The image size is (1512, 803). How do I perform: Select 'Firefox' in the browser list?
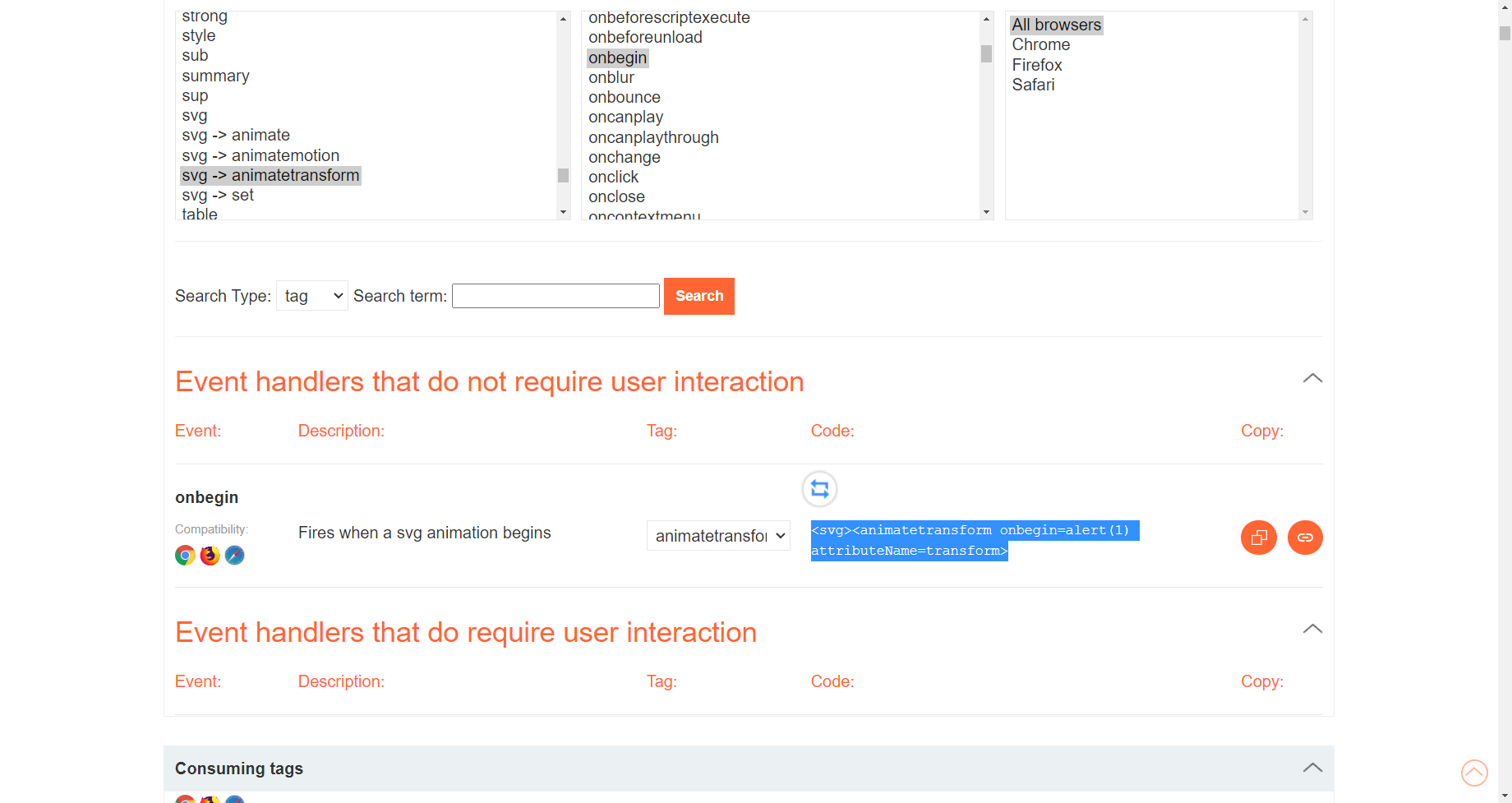(x=1036, y=65)
